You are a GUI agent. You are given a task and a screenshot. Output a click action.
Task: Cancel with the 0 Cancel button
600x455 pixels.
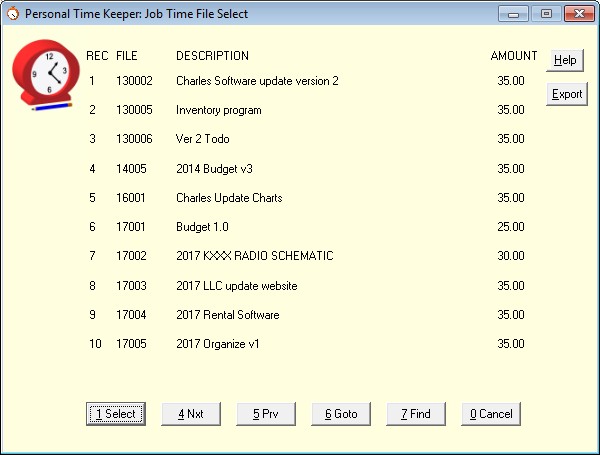click(x=491, y=414)
